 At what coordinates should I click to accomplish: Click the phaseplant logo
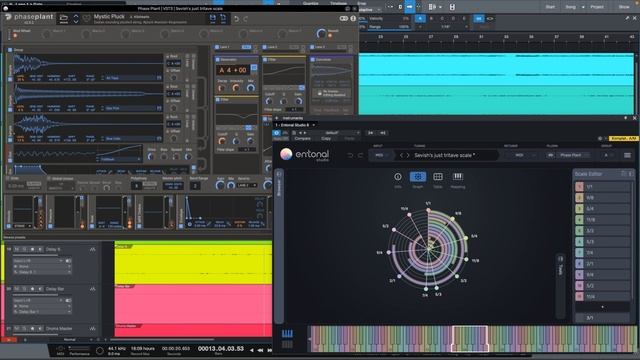[x=29, y=18]
